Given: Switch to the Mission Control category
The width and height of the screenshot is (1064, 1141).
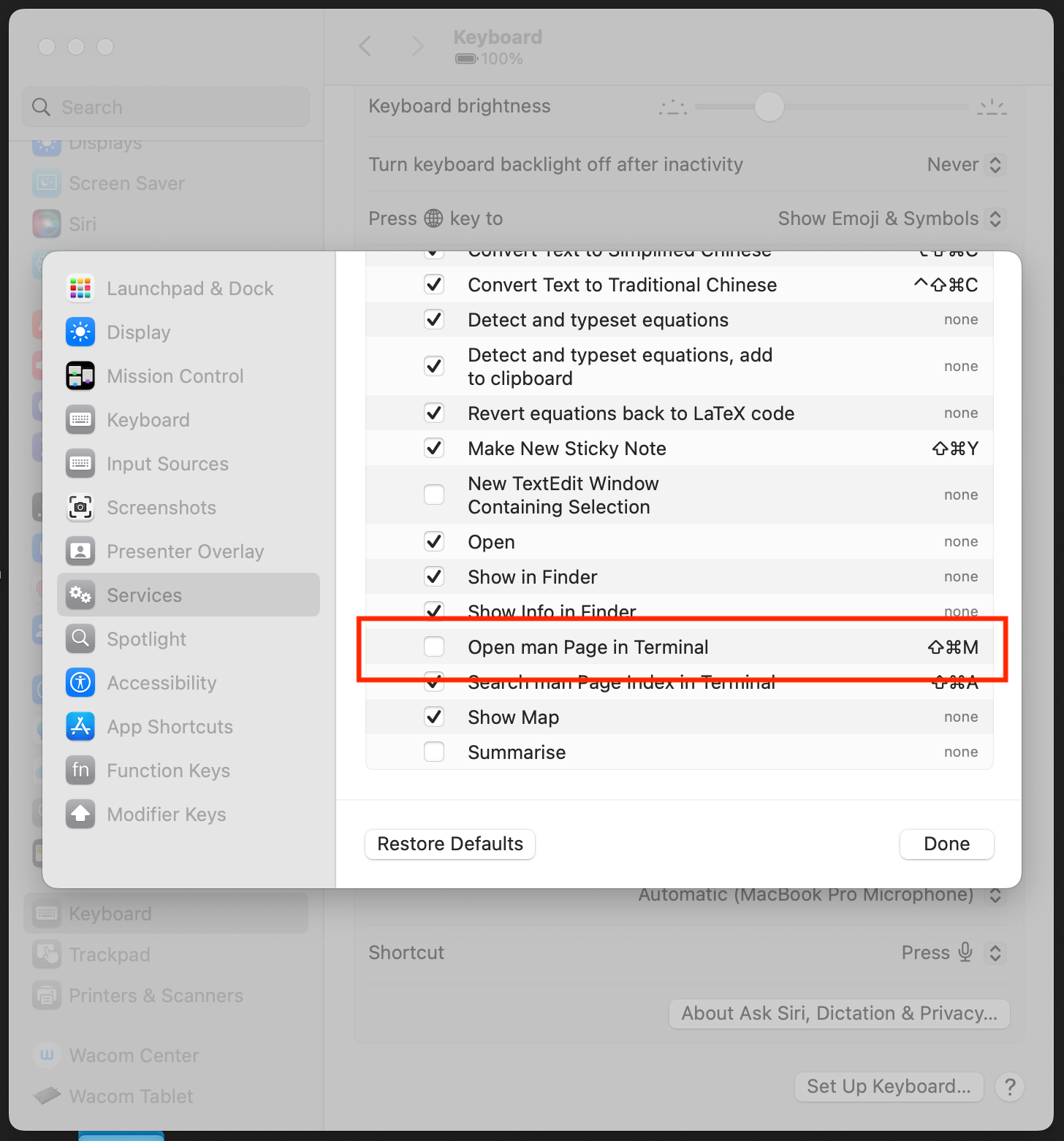Looking at the screenshot, I should (189, 375).
